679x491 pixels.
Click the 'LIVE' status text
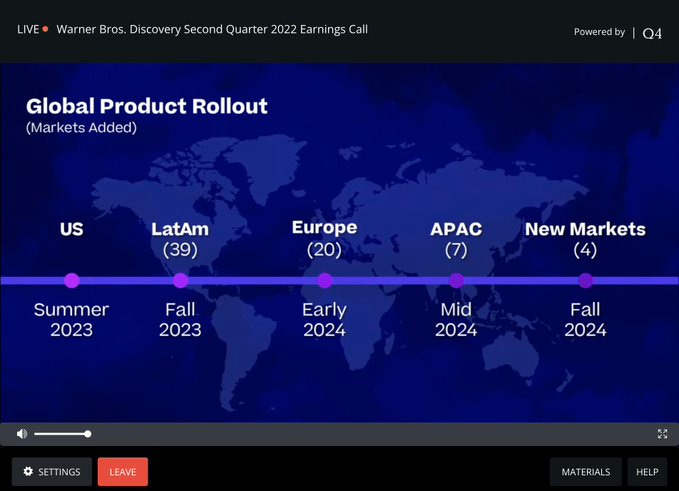28,29
